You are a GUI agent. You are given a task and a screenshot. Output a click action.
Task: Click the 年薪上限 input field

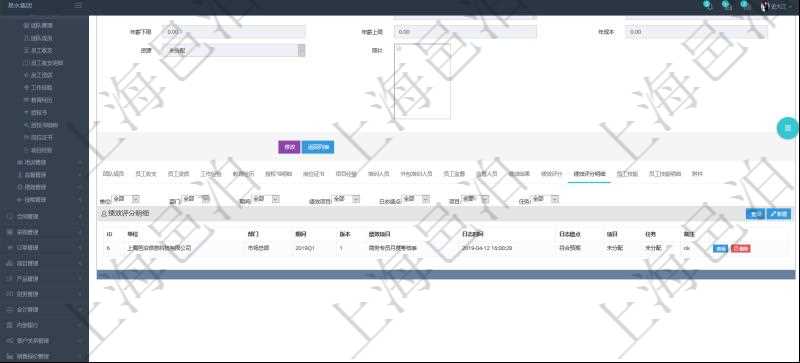point(465,32)
